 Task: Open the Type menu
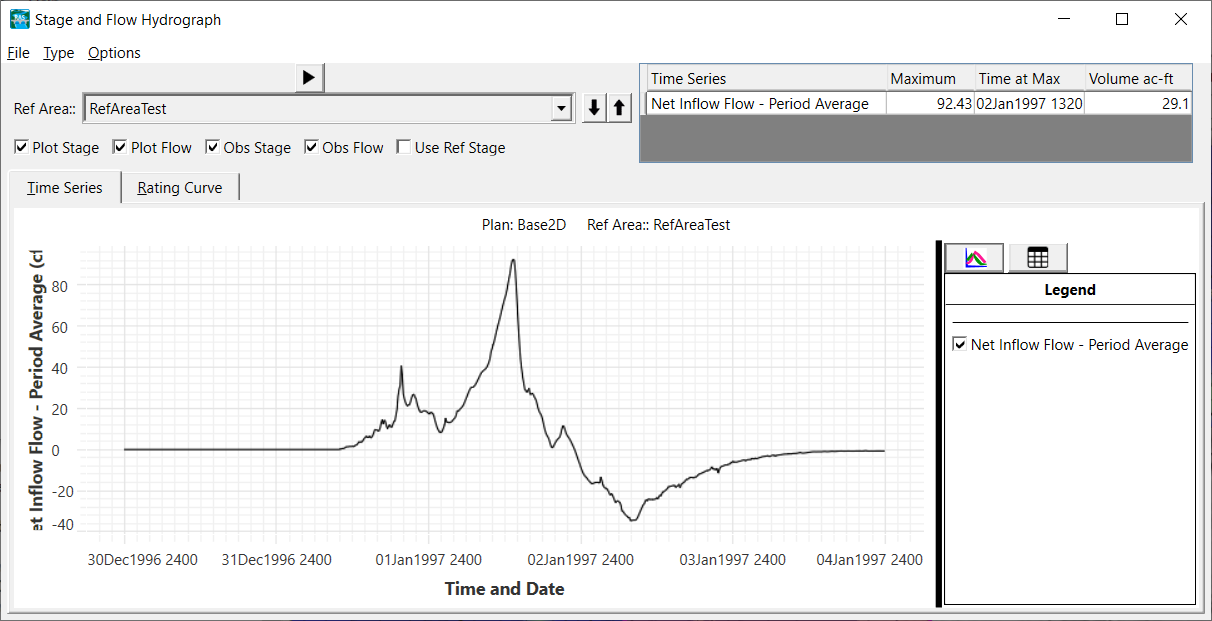tap(58, 53)
